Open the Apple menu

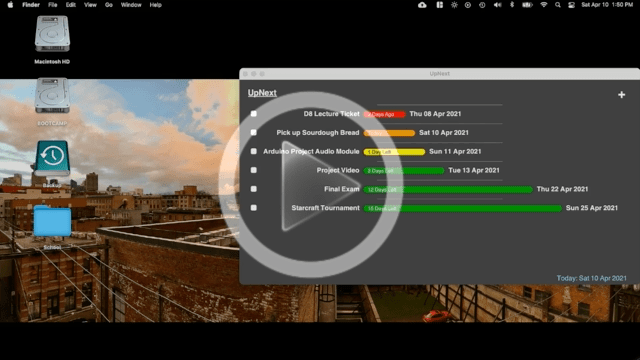[10, 5]
